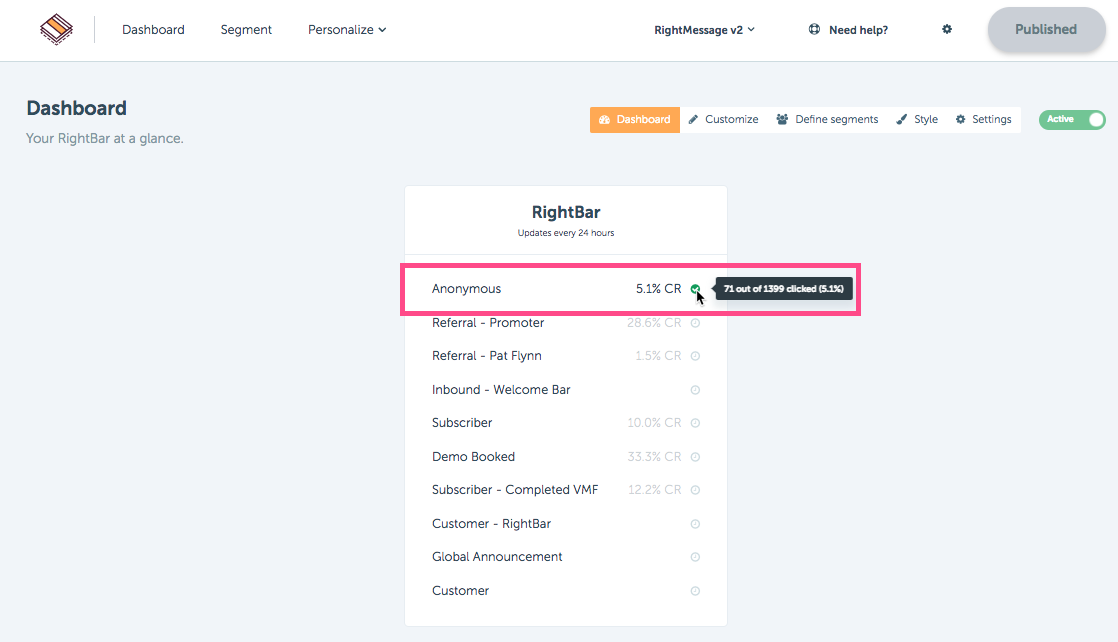Screen dimensions: 1118x642
Task: Open the gear settings icon in top bar
Action: 947,29
